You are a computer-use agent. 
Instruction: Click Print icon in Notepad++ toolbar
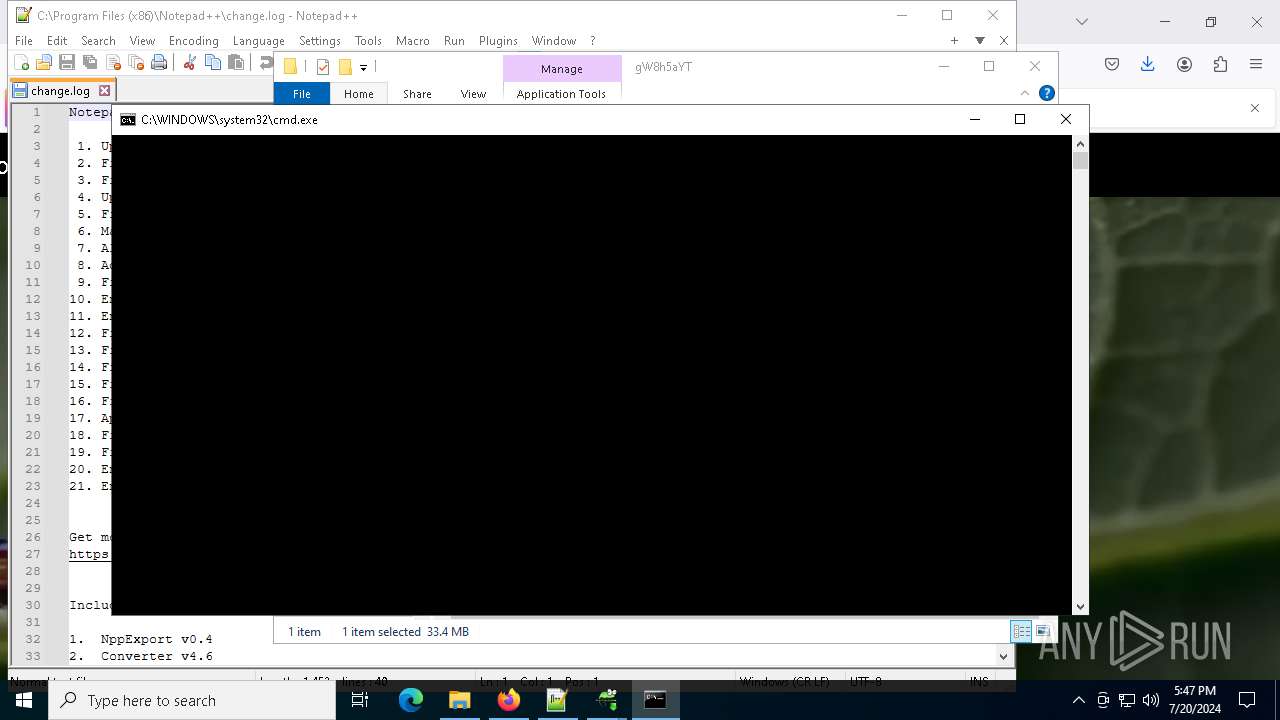159,63
